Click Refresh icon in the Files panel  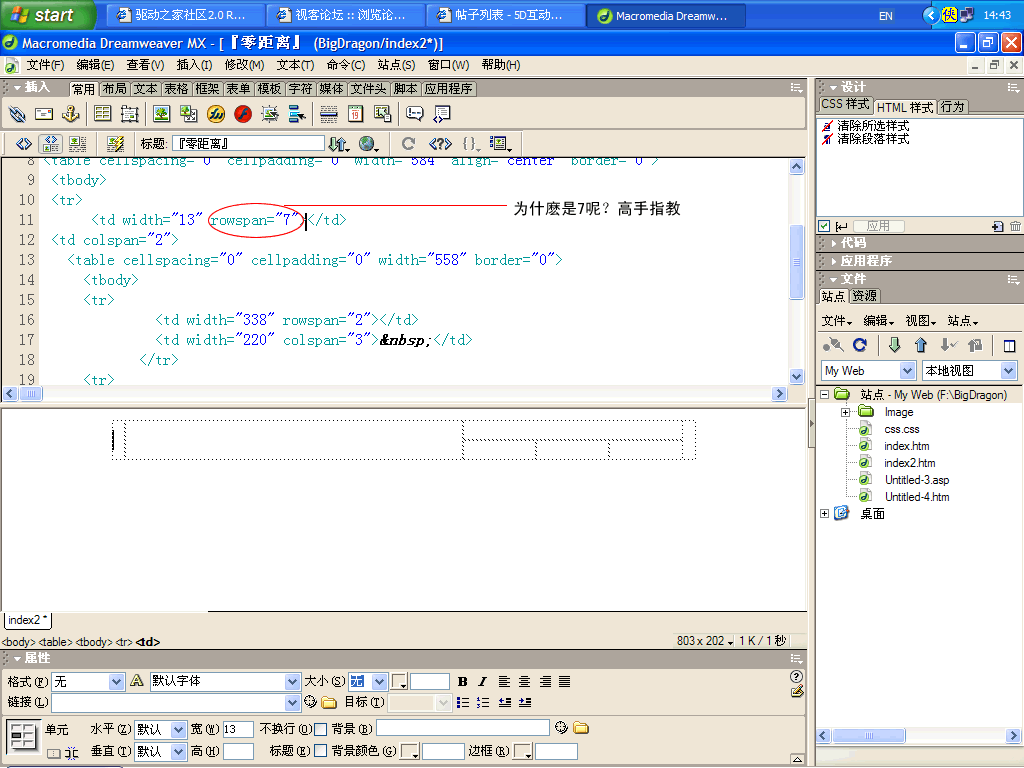(859, 345)
